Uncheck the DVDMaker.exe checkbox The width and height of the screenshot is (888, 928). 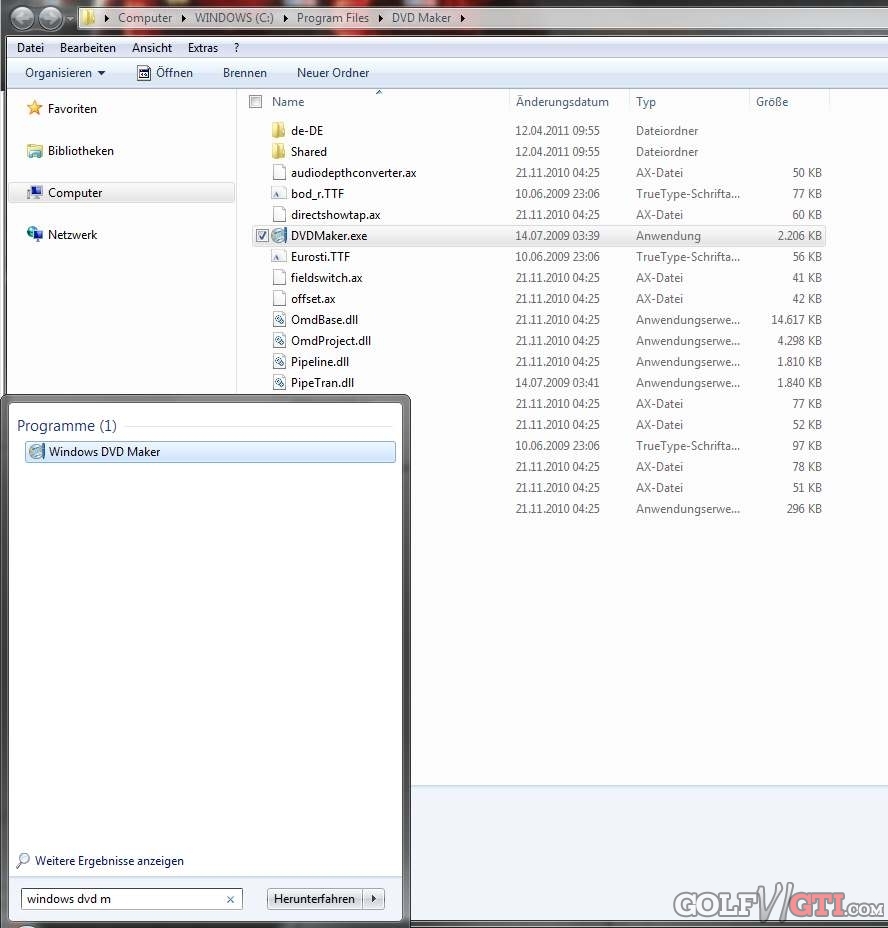coord(262,236)
